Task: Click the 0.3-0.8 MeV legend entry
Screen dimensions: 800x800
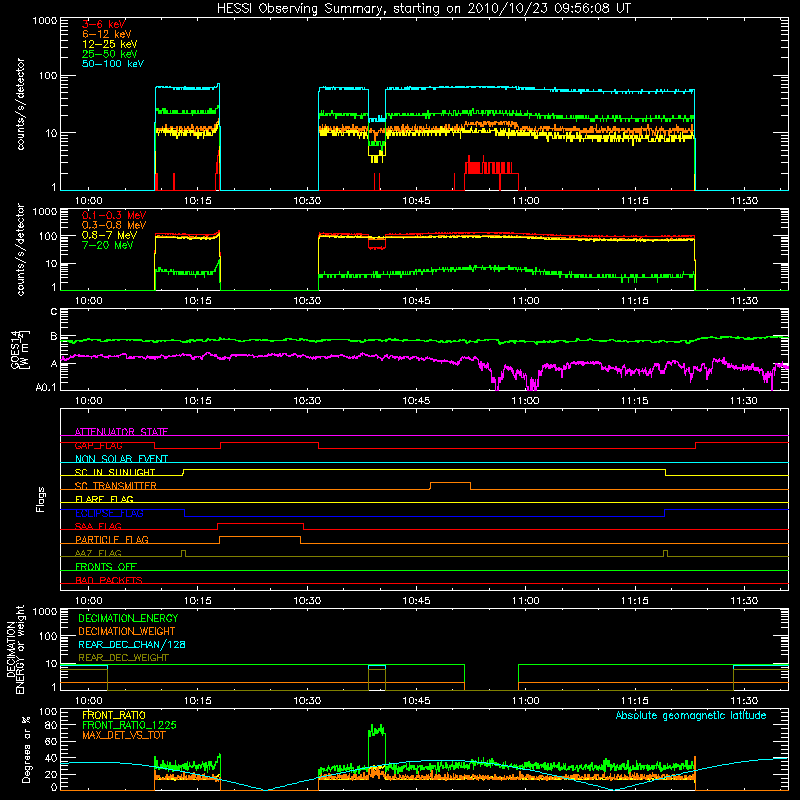Action: pyautogui.click(x=114, y=225)
